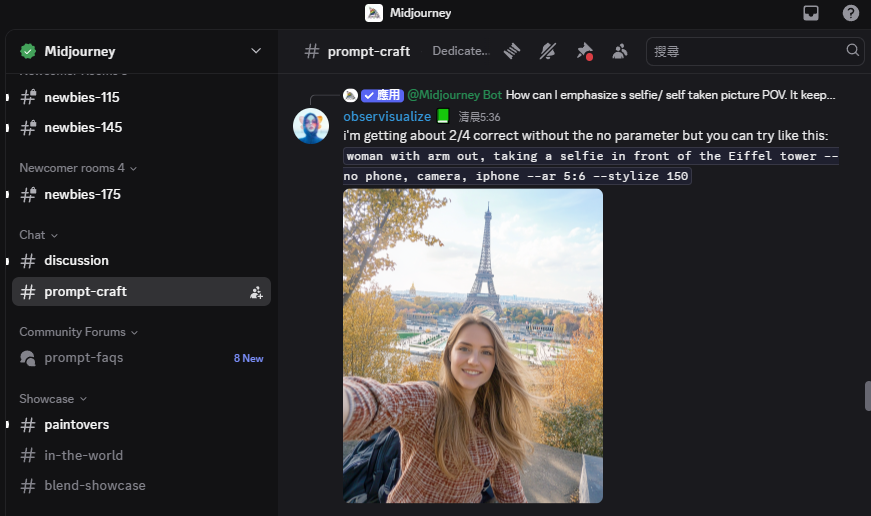Open the Inbox icon in title bar
This screenshot has width=871, height=516.
[812, 13]
